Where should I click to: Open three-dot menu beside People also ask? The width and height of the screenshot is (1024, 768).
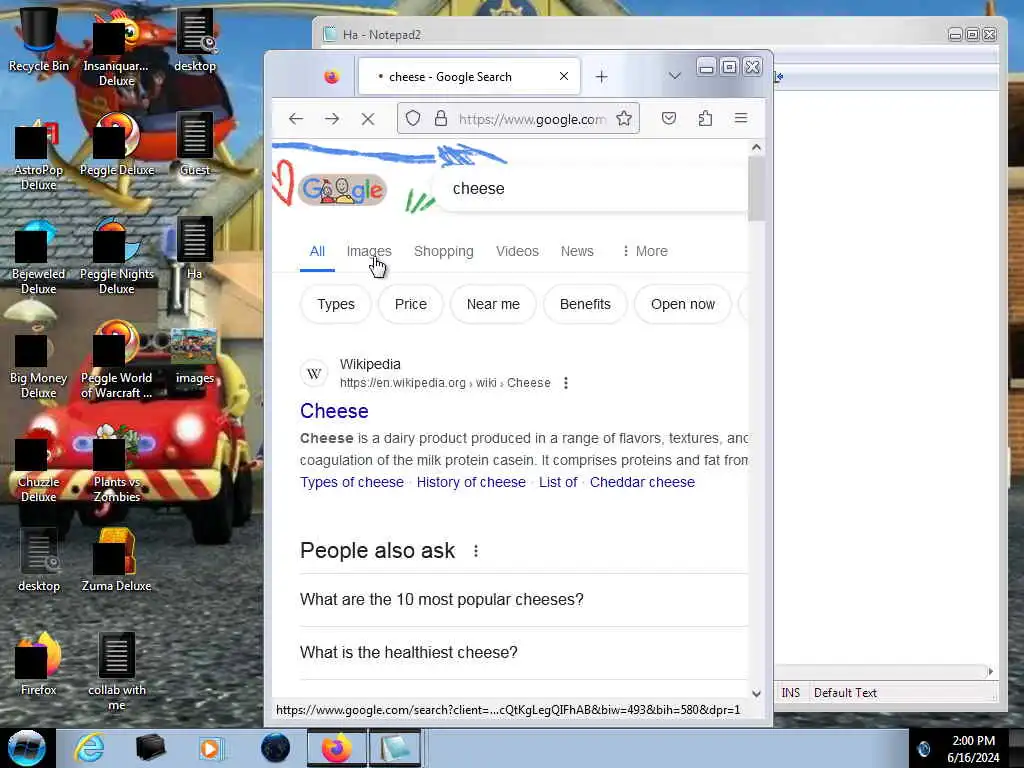click(475, 551)
